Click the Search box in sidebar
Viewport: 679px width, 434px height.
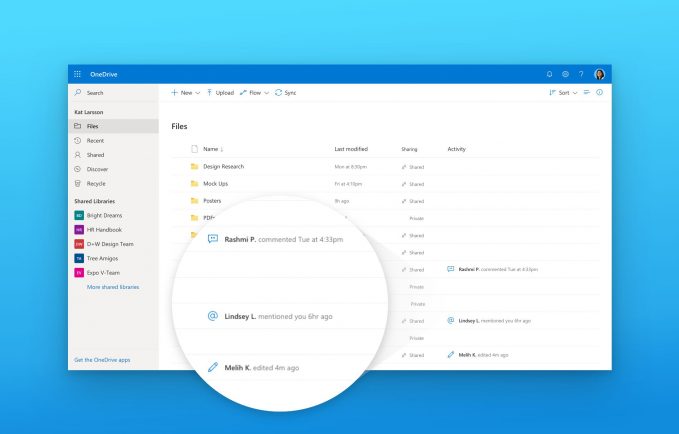pyautogui.click(x=113, y=93)
